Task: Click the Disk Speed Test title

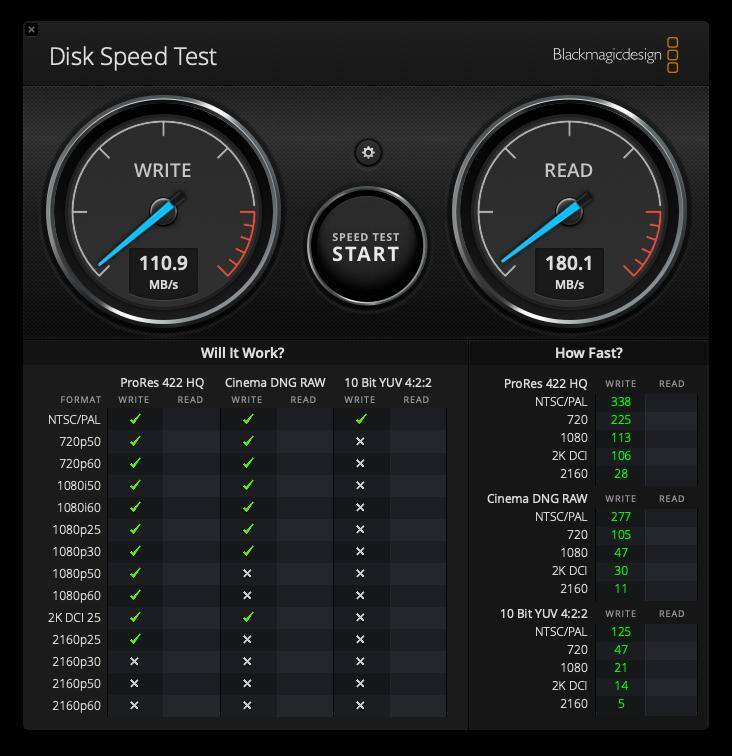Action: [133, 56]
